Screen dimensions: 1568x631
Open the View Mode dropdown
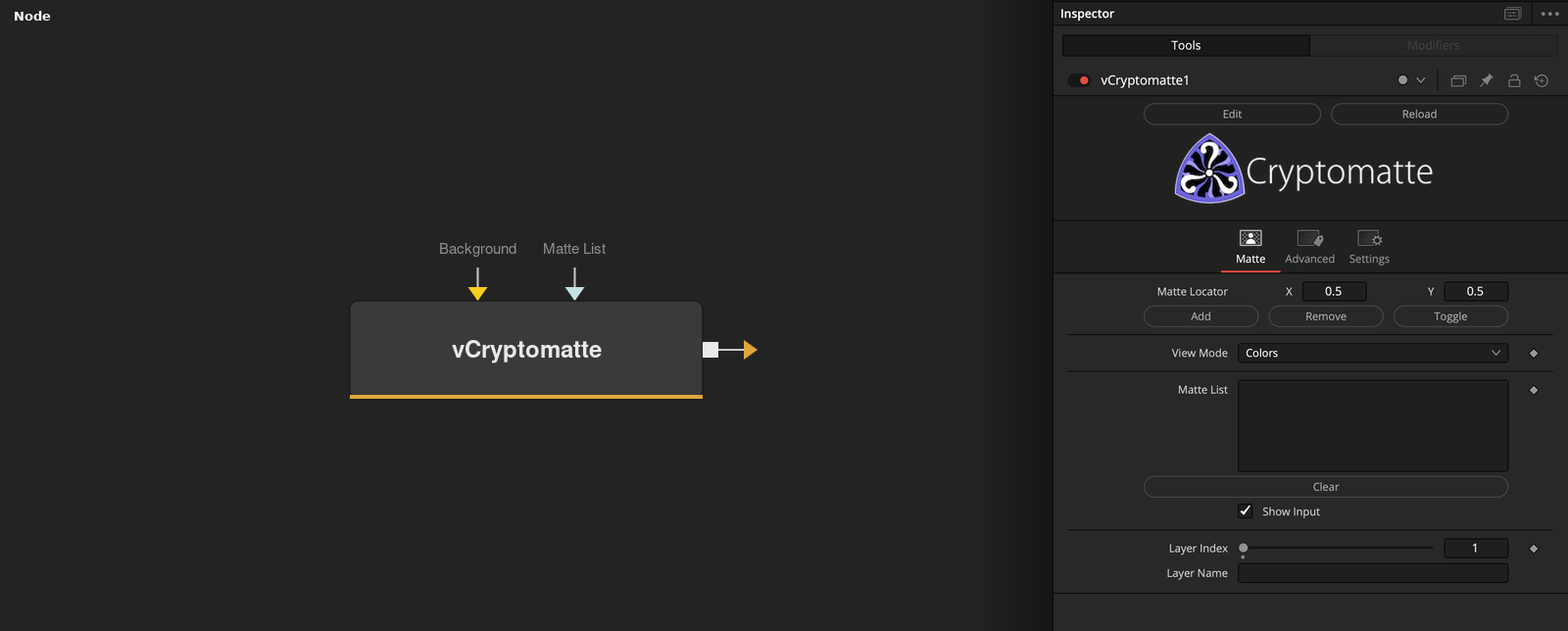pyautogui.click(x=1373, y=353)
